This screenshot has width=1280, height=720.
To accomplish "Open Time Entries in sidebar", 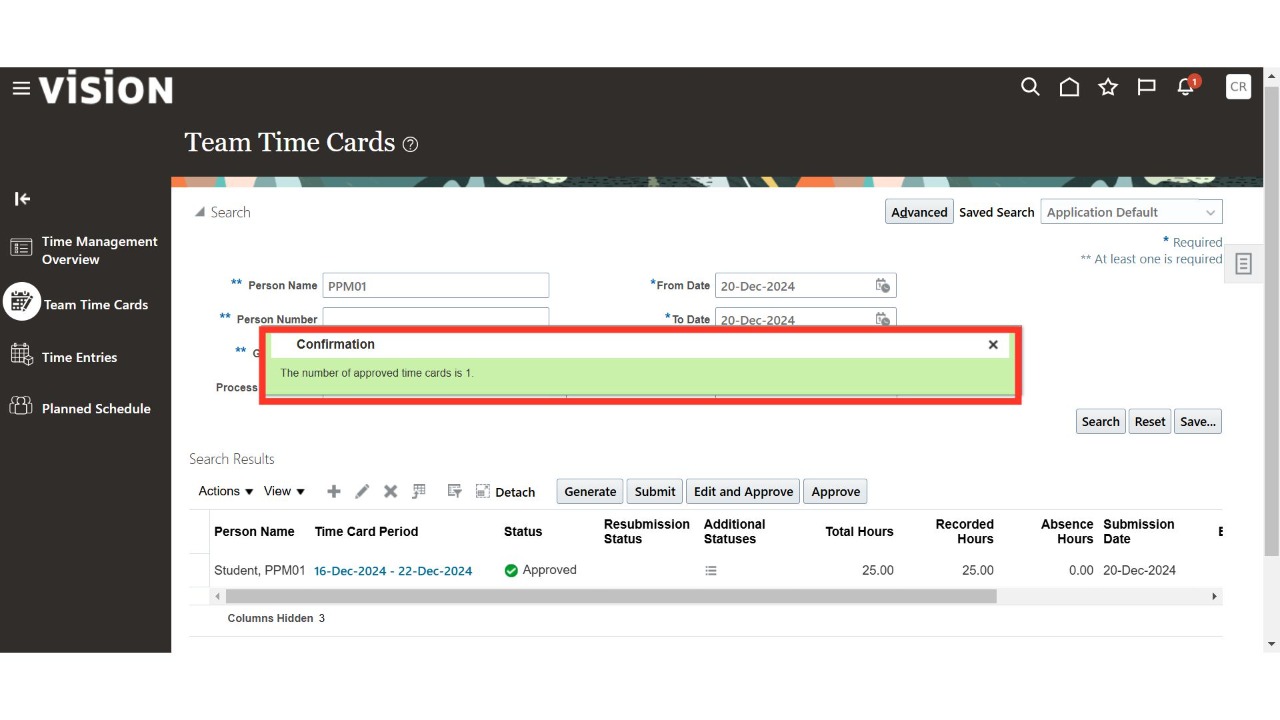I will click(64, 357).
